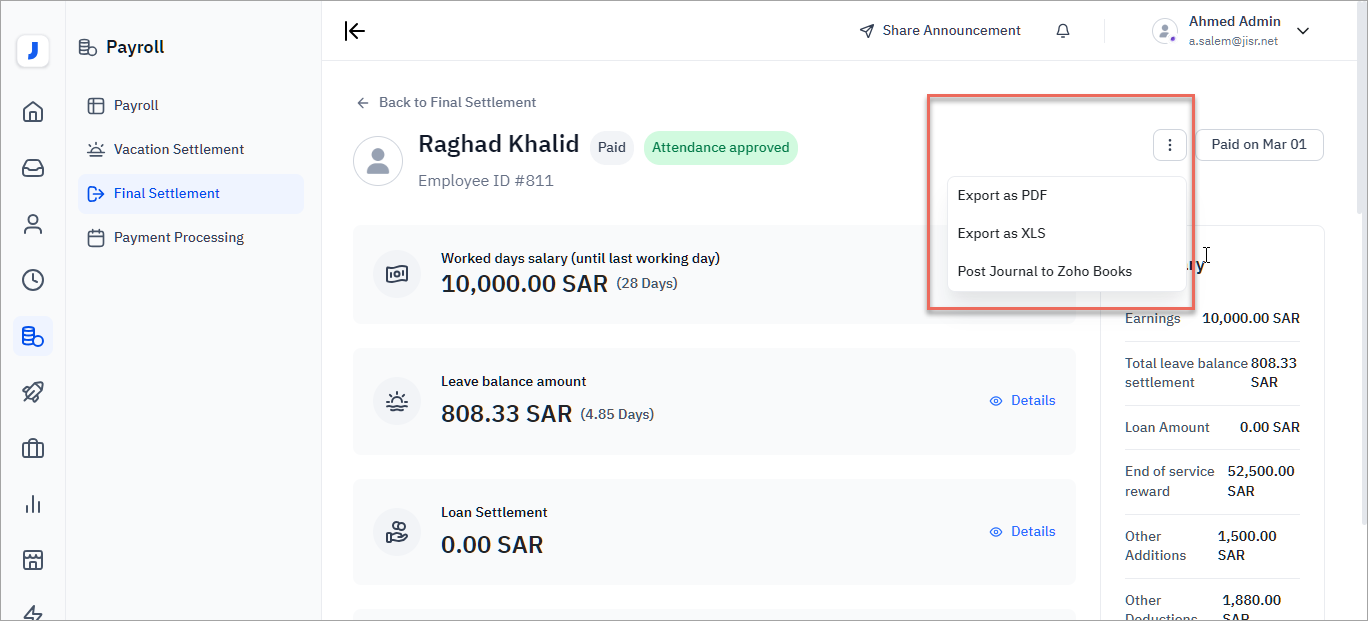Open the employees person icon in sidebar

tap(33, 224)
